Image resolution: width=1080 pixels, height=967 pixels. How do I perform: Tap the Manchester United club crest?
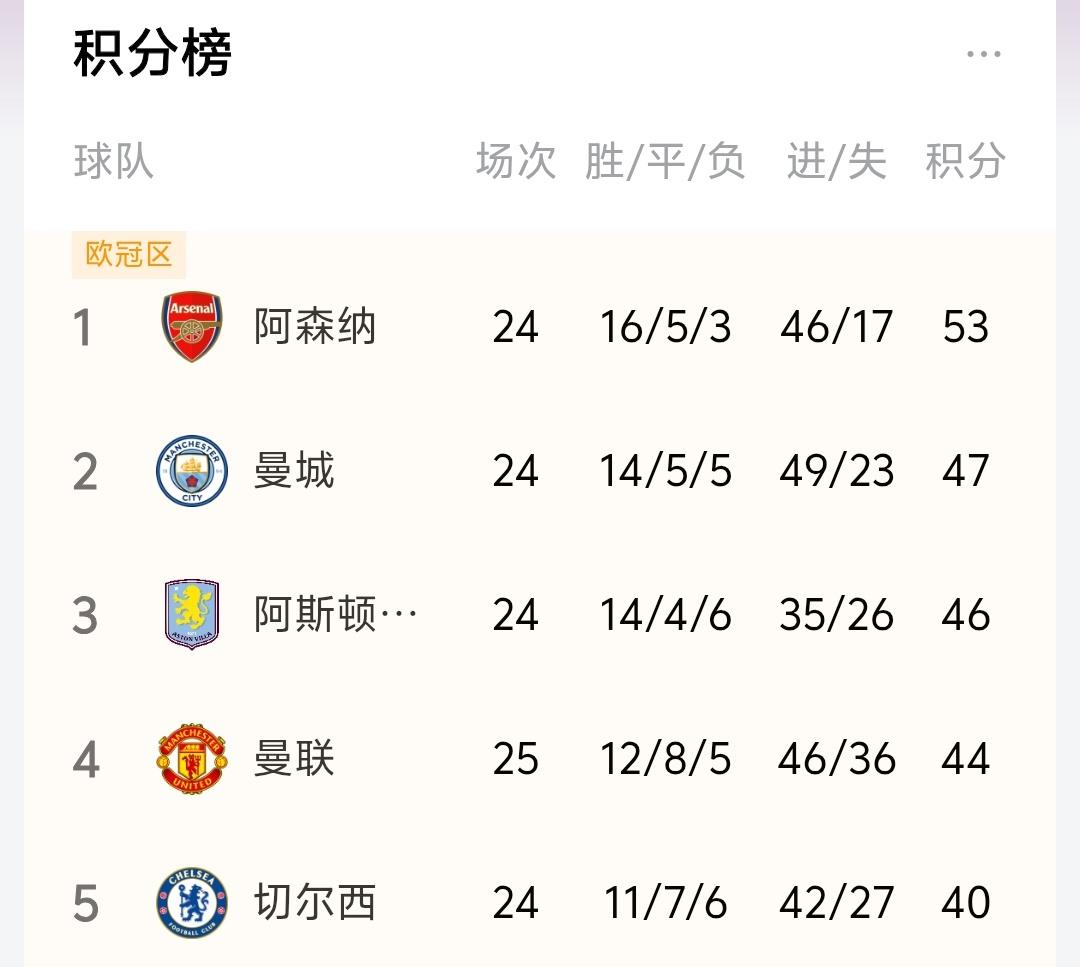[192, 758]
